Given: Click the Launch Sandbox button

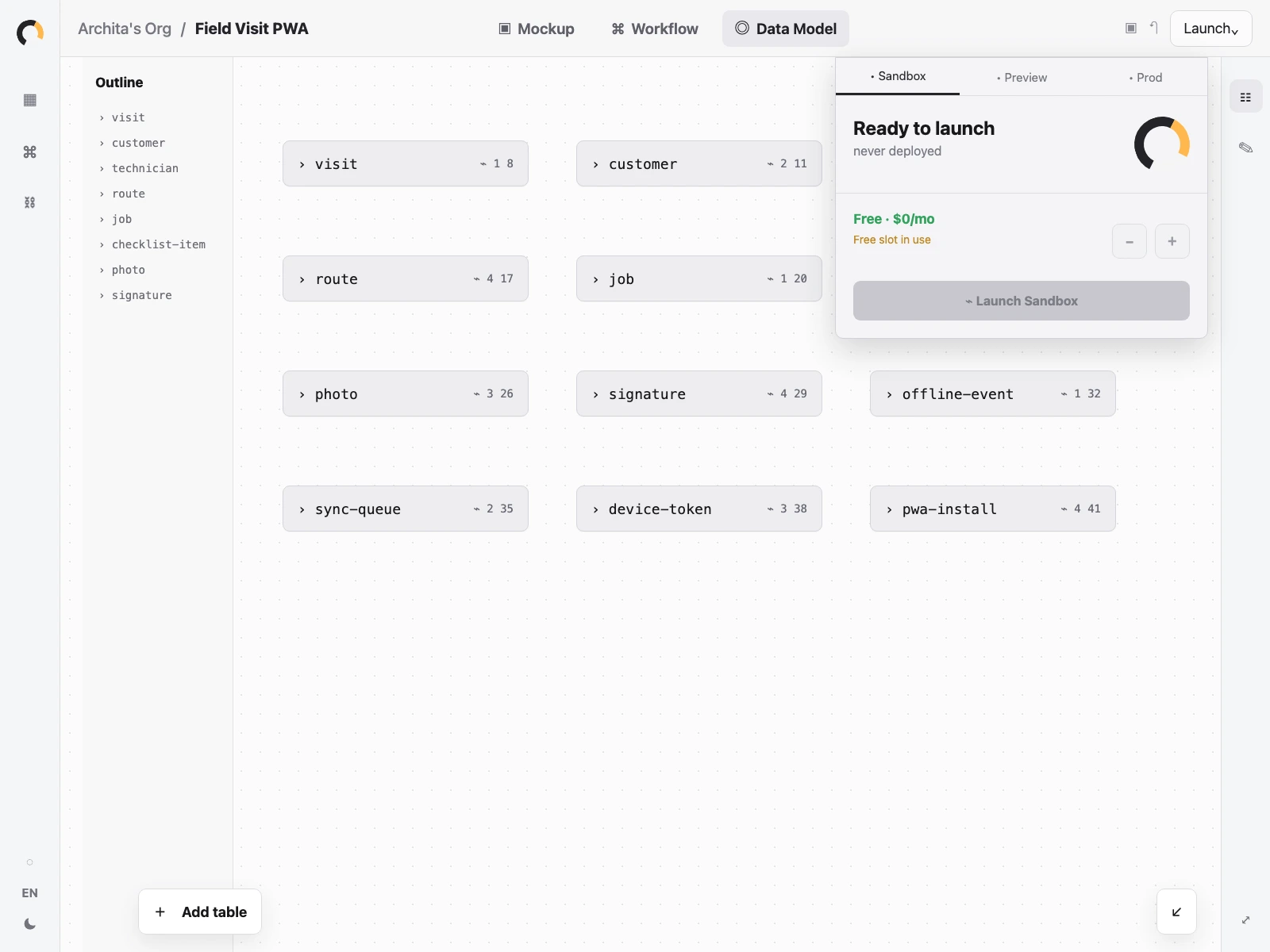Looking at the screenshot, I should tap(1022, 301).
